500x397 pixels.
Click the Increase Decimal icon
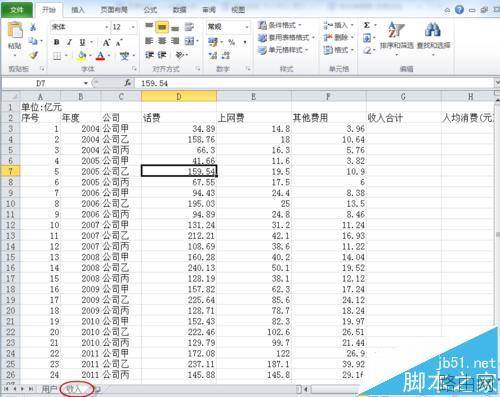[213, 55]
